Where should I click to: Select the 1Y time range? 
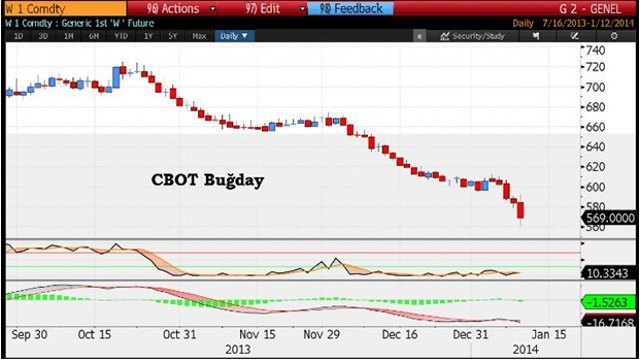point(148,36)
